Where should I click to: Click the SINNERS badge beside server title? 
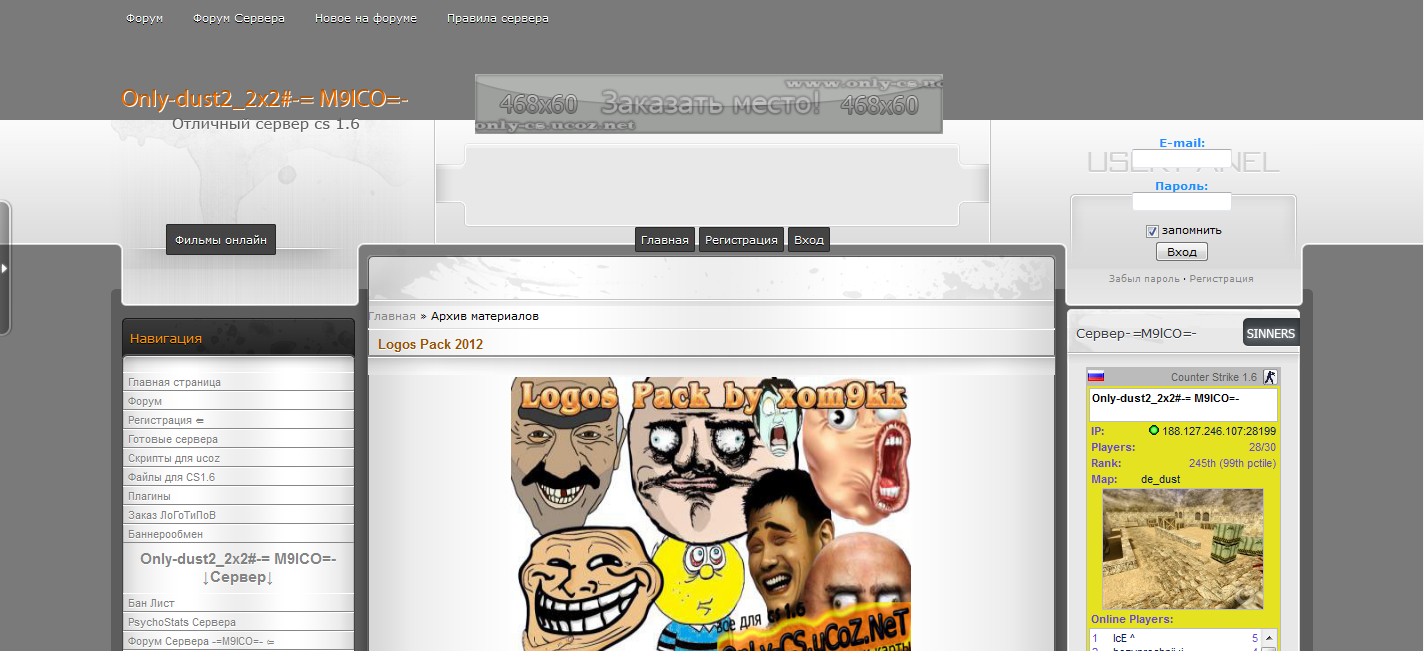coord(1270,333)
